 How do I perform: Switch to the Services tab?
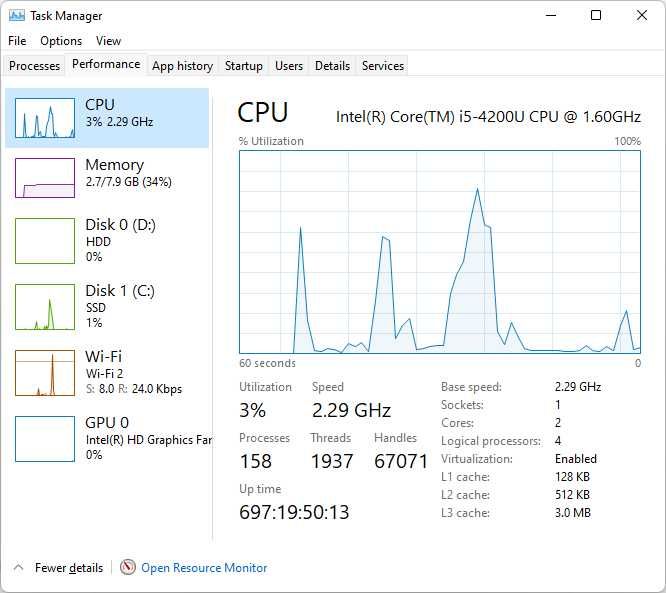(383, 66)
